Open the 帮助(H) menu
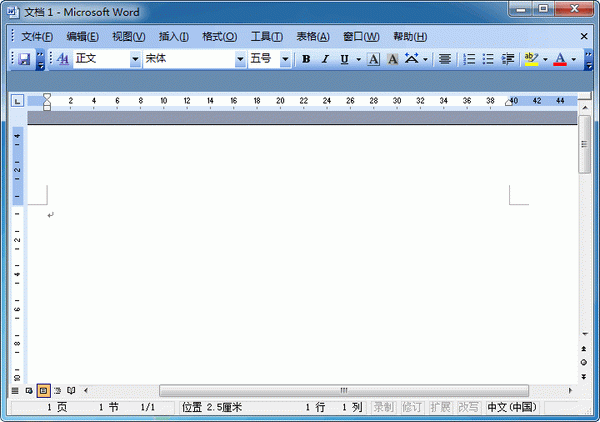600x422 pixels. (410, 37)
